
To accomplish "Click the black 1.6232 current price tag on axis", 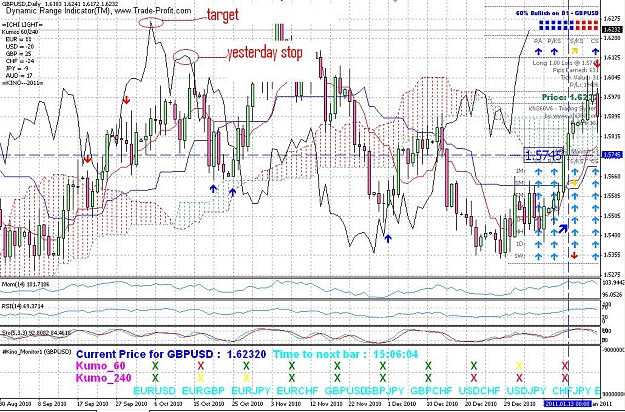I will pyautogui.click(x=612, y=29).
